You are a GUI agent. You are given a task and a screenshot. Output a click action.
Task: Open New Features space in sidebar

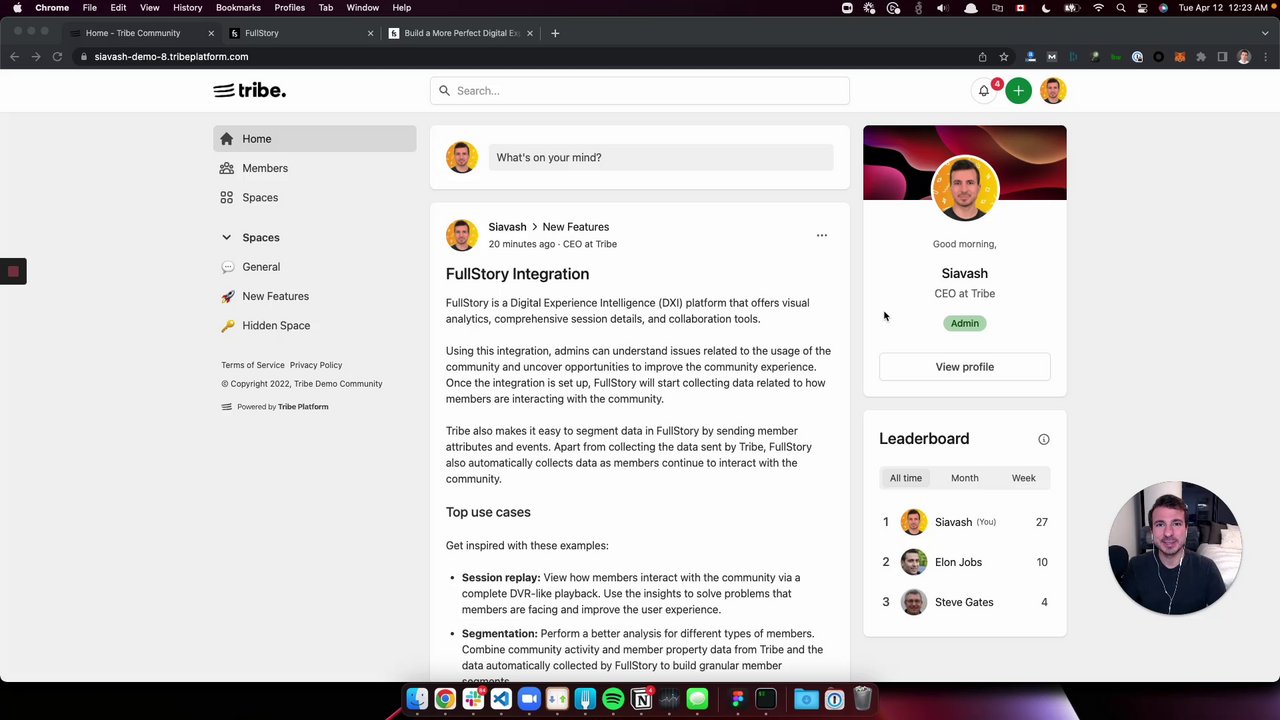point(314,296)
